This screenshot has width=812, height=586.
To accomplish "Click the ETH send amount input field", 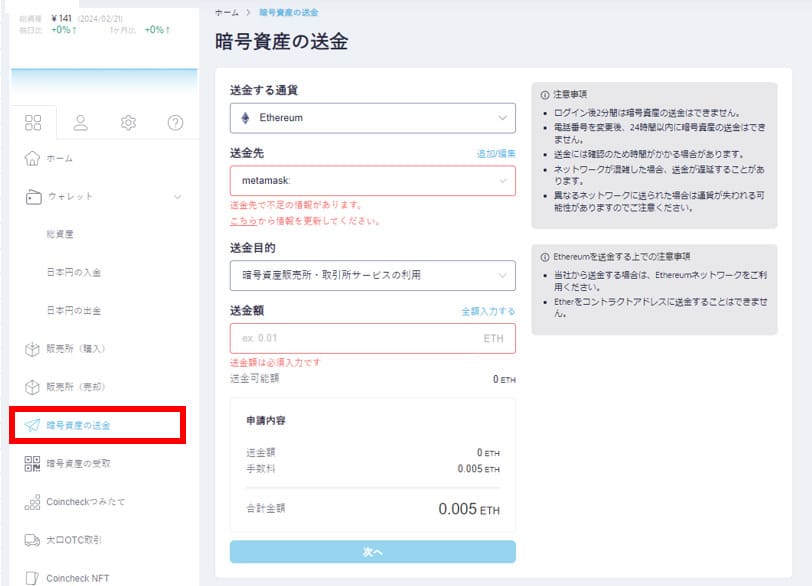I will [371, 340].
